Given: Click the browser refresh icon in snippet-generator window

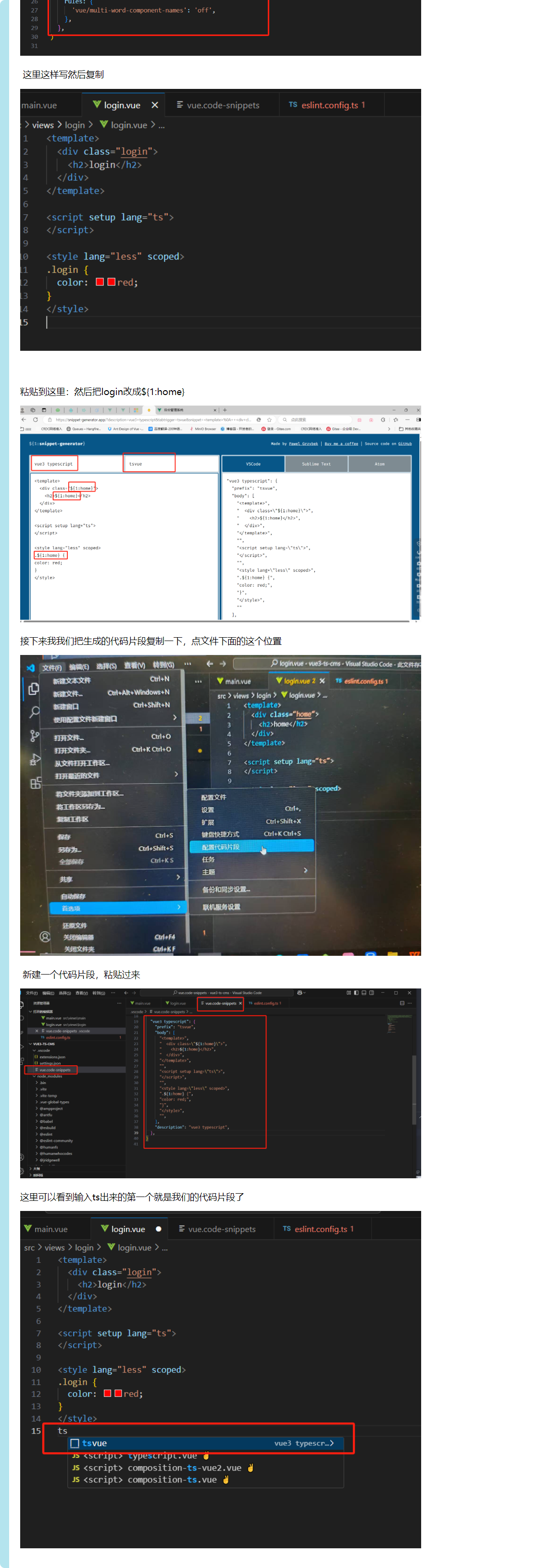Looking at the screenshot, I should coord(35,420).
